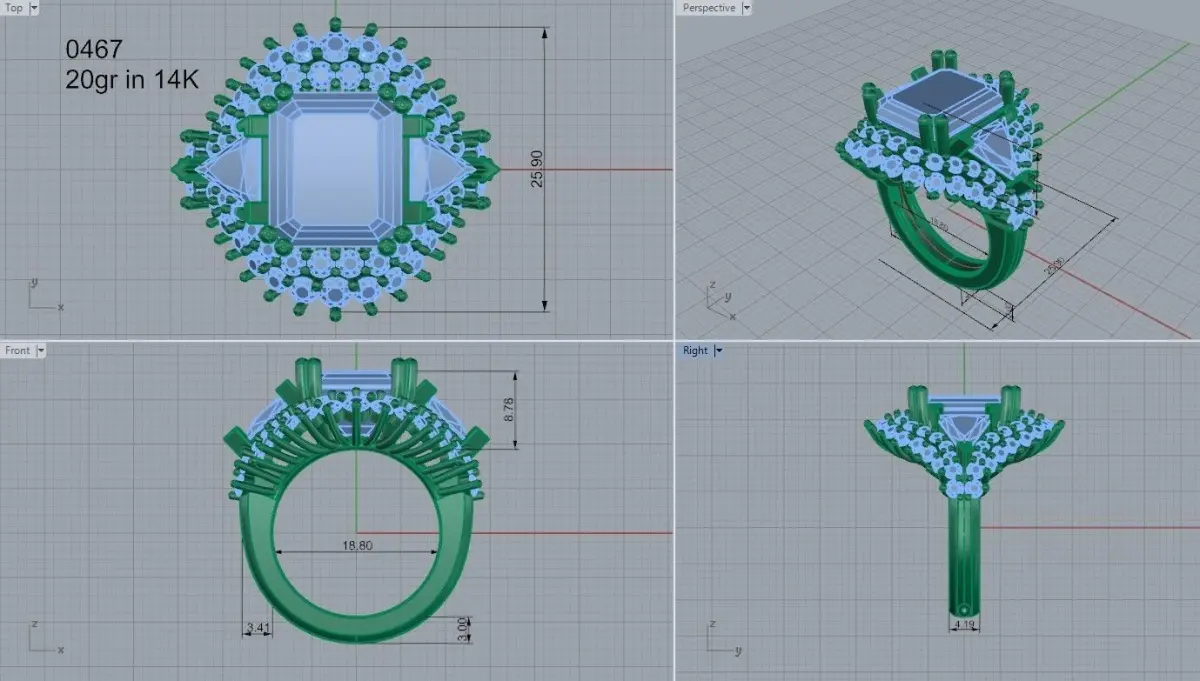Select the '0467' text annotation

[x=93, y=48]
